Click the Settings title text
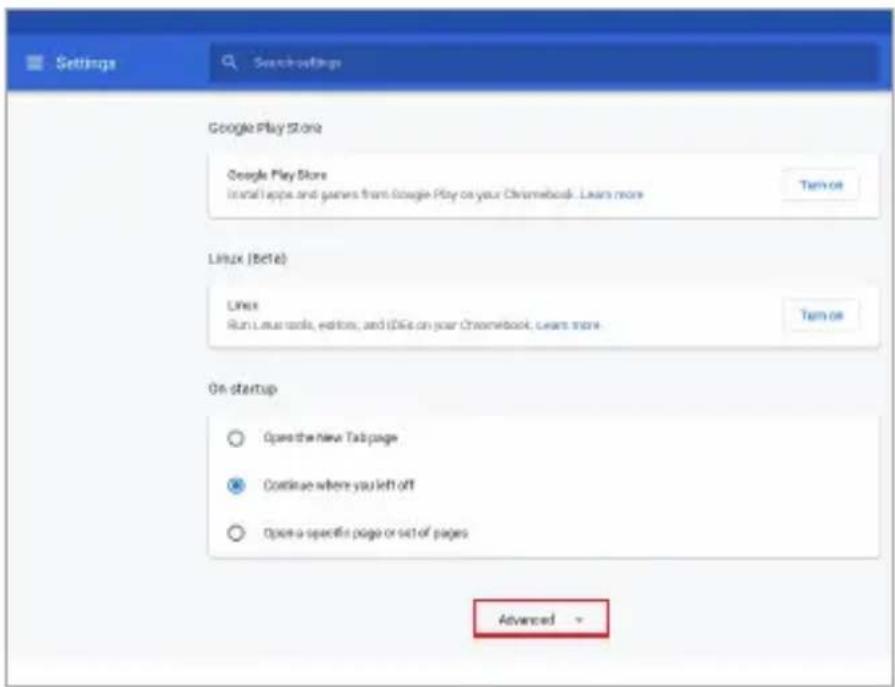 86,63
